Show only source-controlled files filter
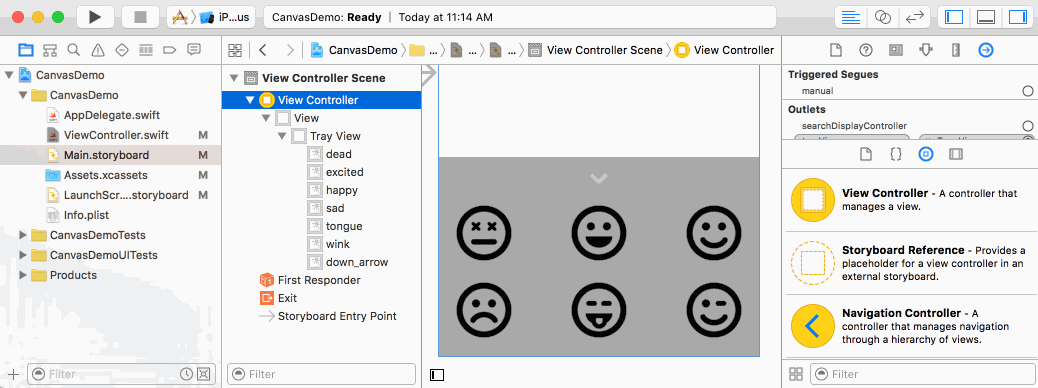 click(x=204, y=374)
